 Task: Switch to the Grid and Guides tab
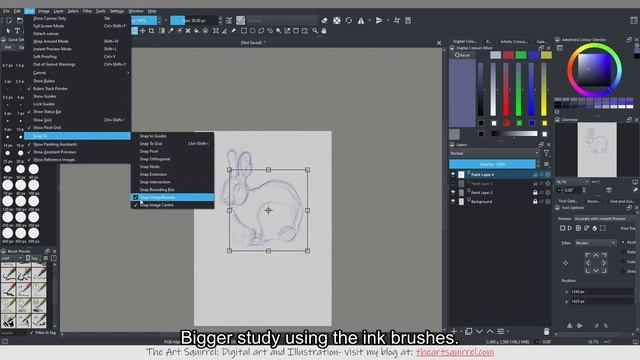coord(622,201)
